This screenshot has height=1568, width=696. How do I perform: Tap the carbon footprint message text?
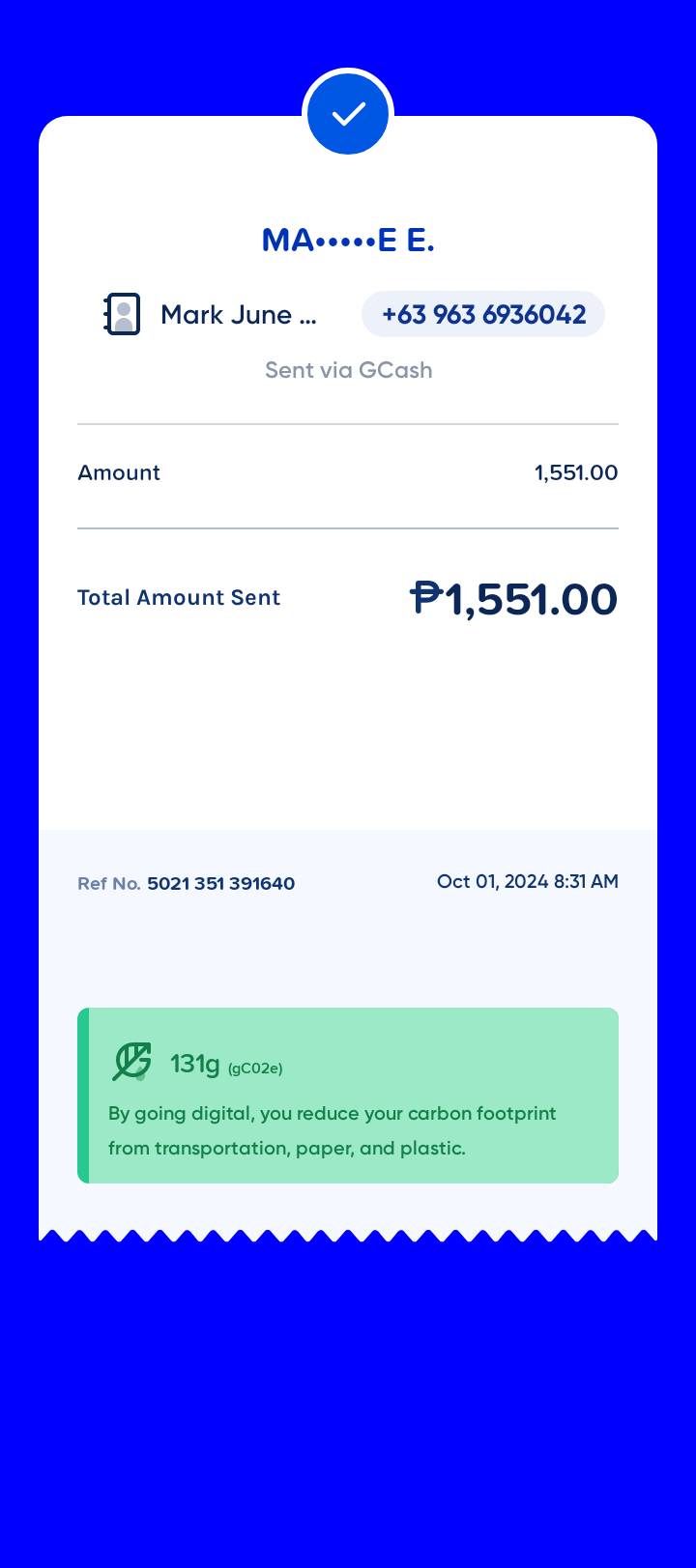coord(333,1130)
